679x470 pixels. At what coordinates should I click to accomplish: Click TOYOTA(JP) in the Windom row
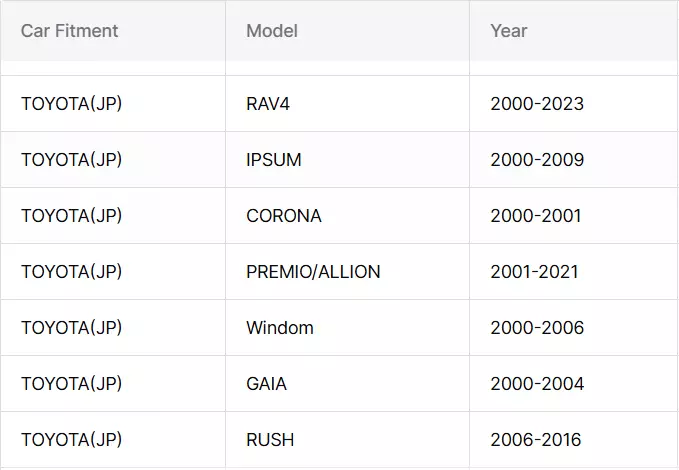coord(71,327)
